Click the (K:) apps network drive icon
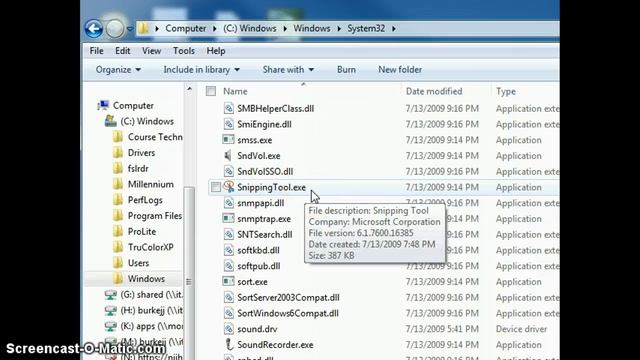640x360 pixels. pos(110,327)
